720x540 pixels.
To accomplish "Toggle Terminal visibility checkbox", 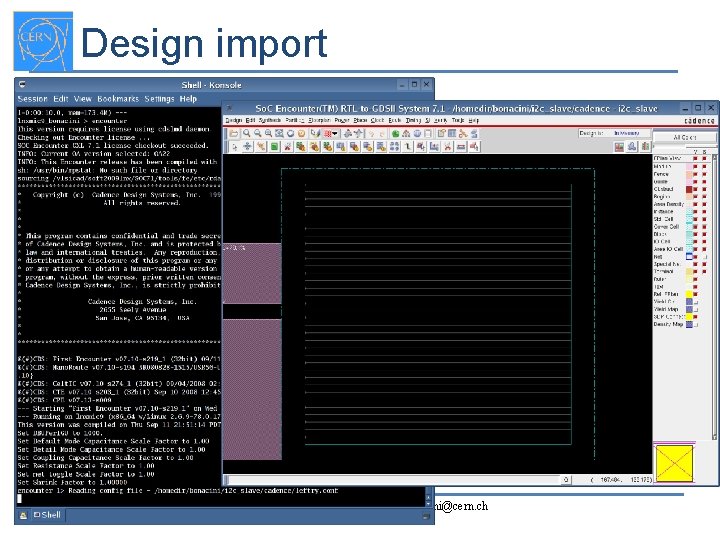I will 695,271.
